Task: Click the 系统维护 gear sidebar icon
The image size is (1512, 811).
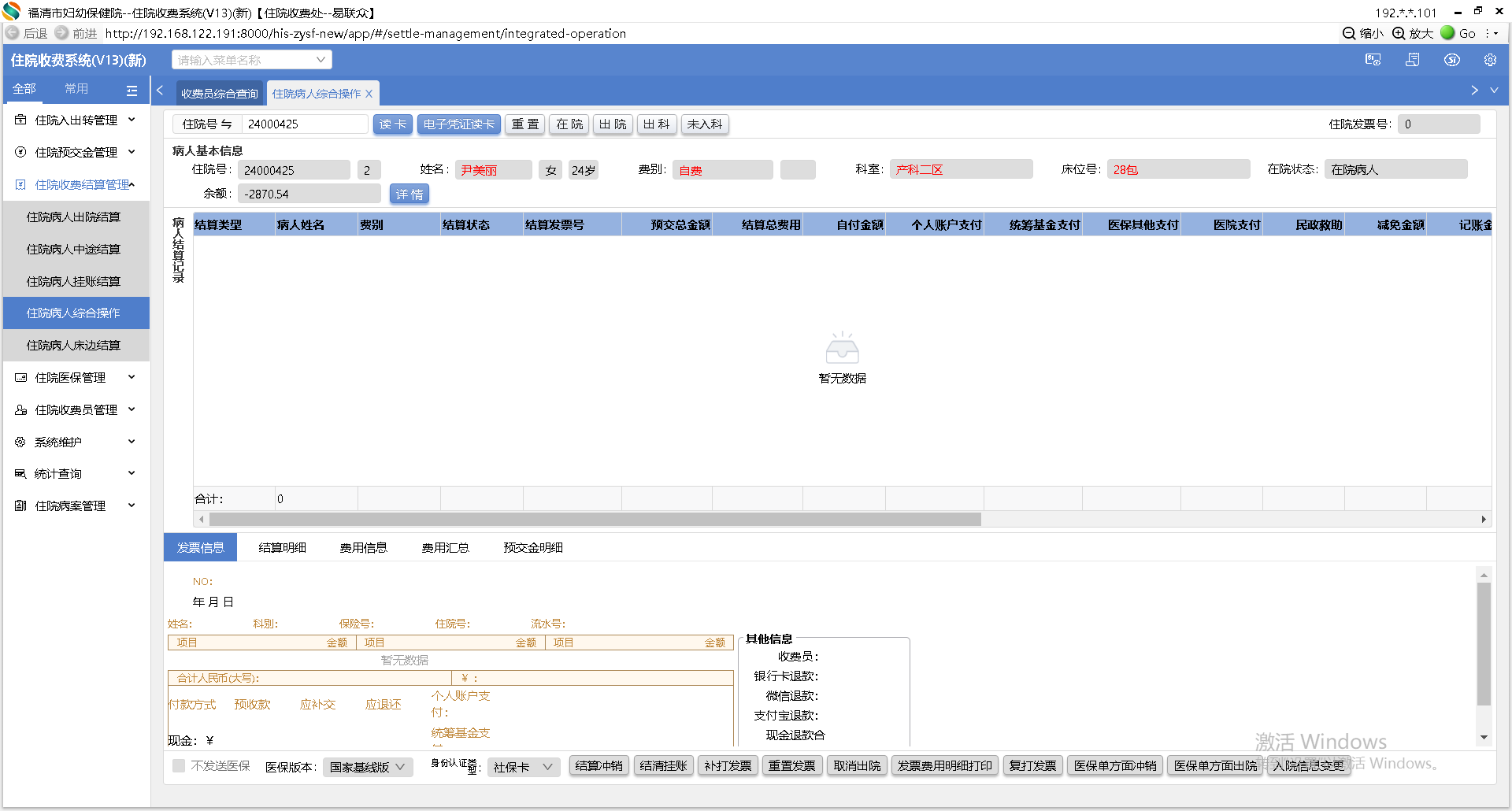Action: coord(20,442)
